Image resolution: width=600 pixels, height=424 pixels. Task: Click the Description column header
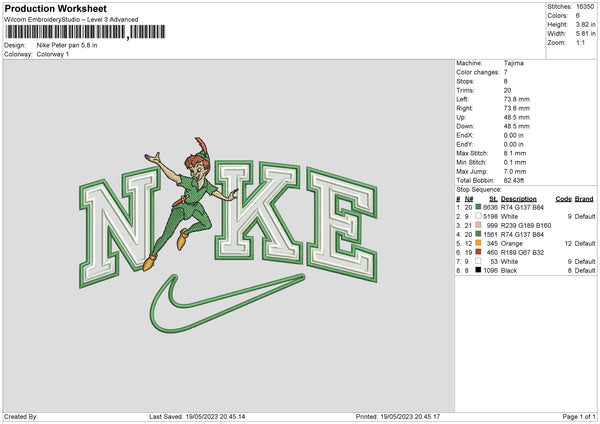[x=518, y=199]
